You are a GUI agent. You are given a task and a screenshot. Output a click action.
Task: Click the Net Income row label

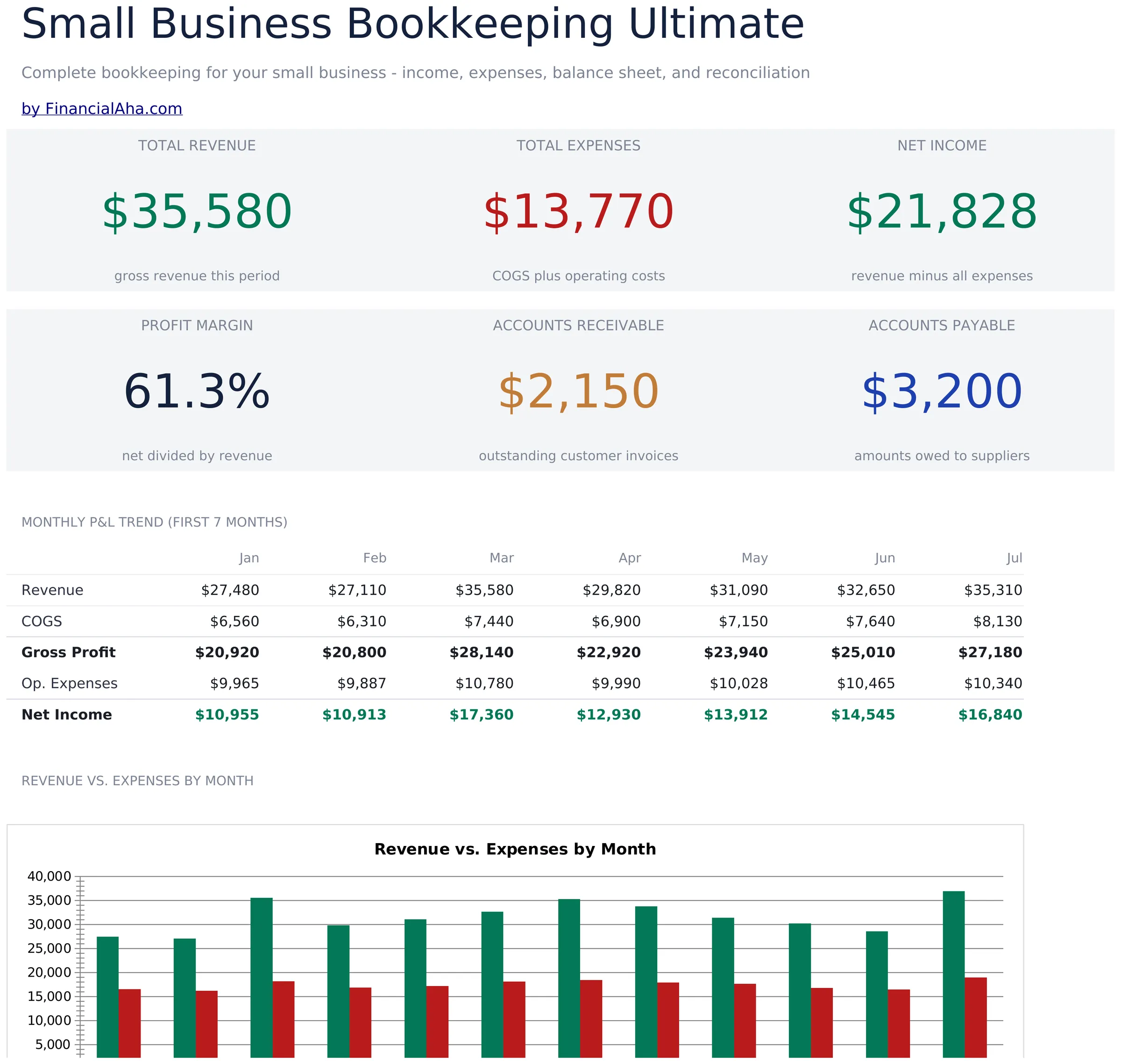tap(66, 715)
